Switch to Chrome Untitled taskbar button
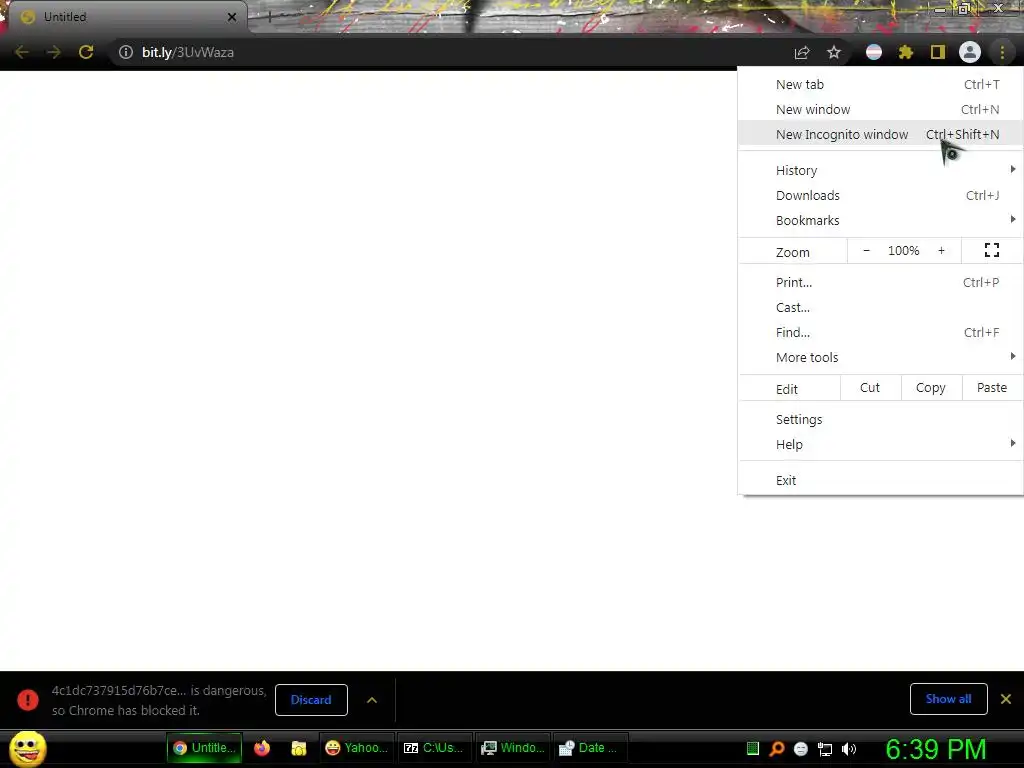Image resolution: width=1024 pixels, height=768 pixels. pos(204,748)
